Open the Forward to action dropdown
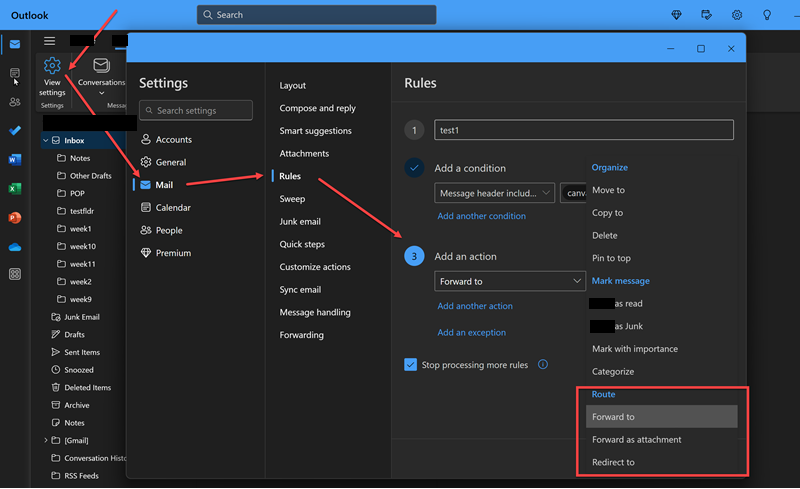Screen dimensions: 800x489 510,281
